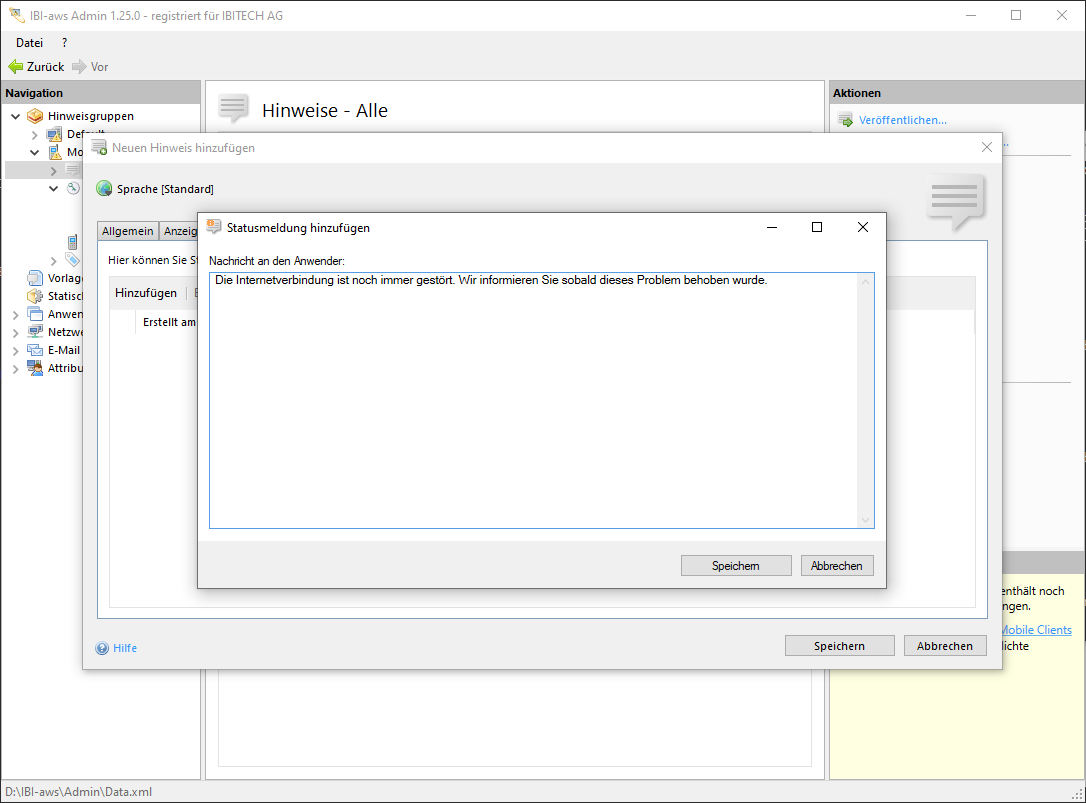This screenshot has height=803, width=1086.
Task: Click the Veröffentlichen icon in Aktionen panel
Action: click(x=845, y=121)
